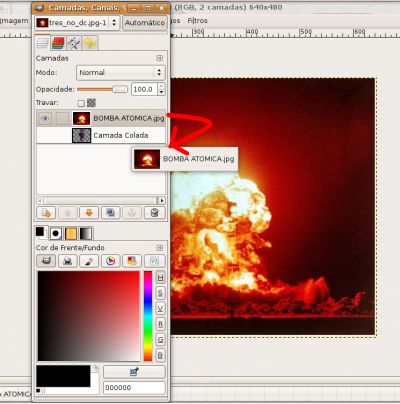Image resolution: width=400 pixels, height=404 pixels.
Task: Decrease opacity with the stepper down arrow
Action: coord(161,93)
